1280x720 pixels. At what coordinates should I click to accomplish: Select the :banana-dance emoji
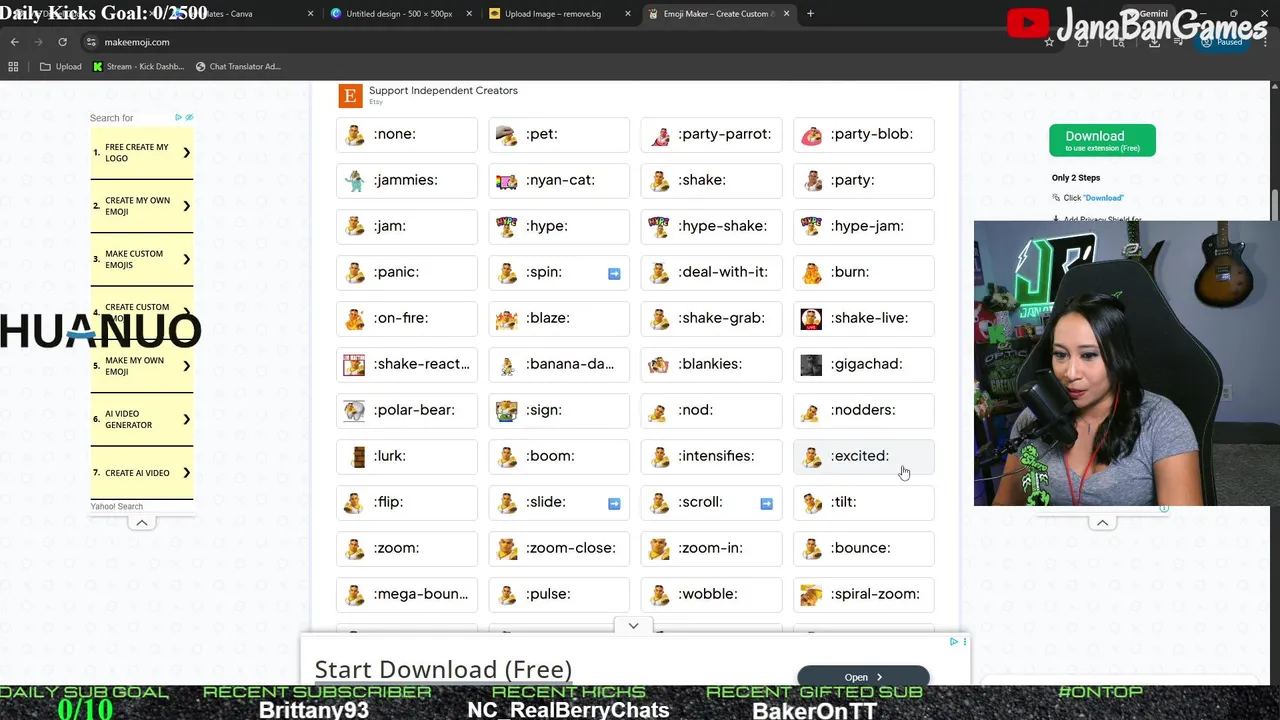tap(559, 364)
